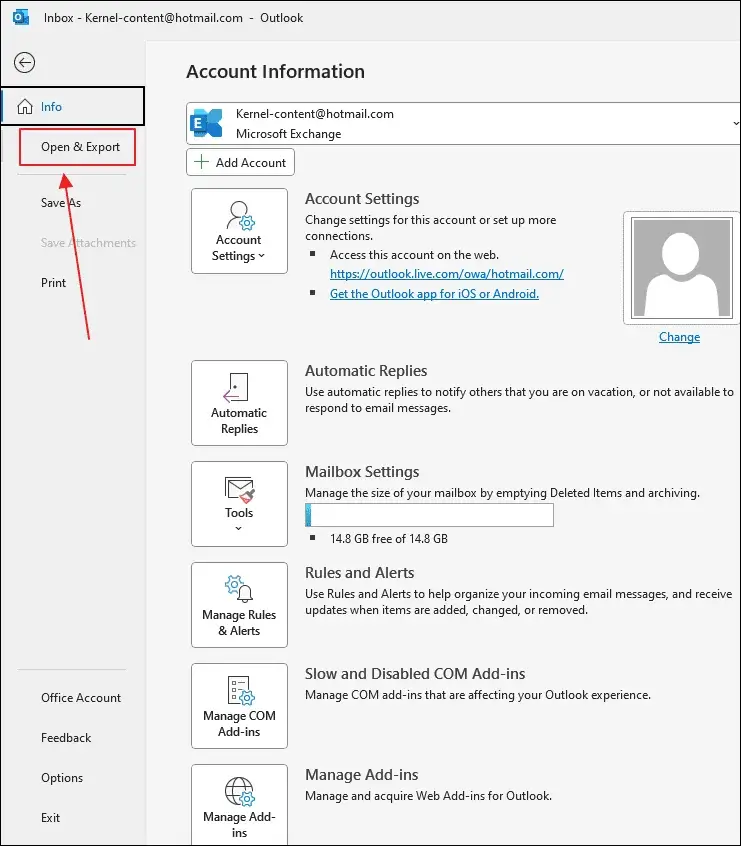Open the Manage Add-ins globe tile

[239, 804]
